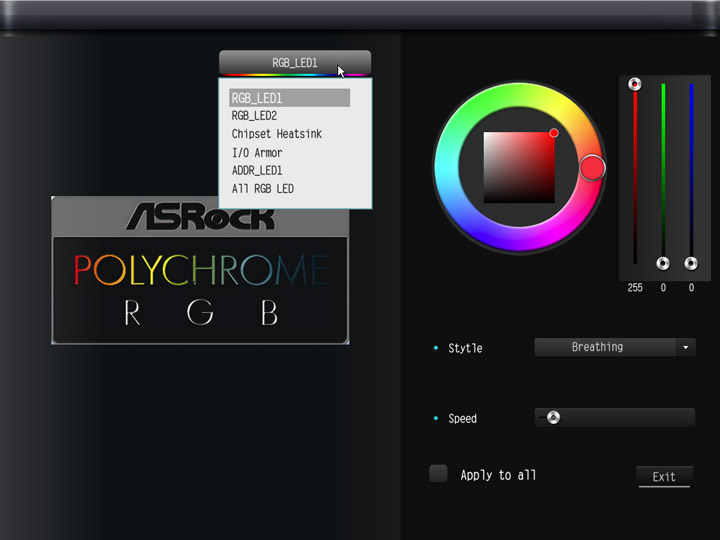Click the Speed slider track
This screenshot has height=540, width=720.
click(615, 417)
